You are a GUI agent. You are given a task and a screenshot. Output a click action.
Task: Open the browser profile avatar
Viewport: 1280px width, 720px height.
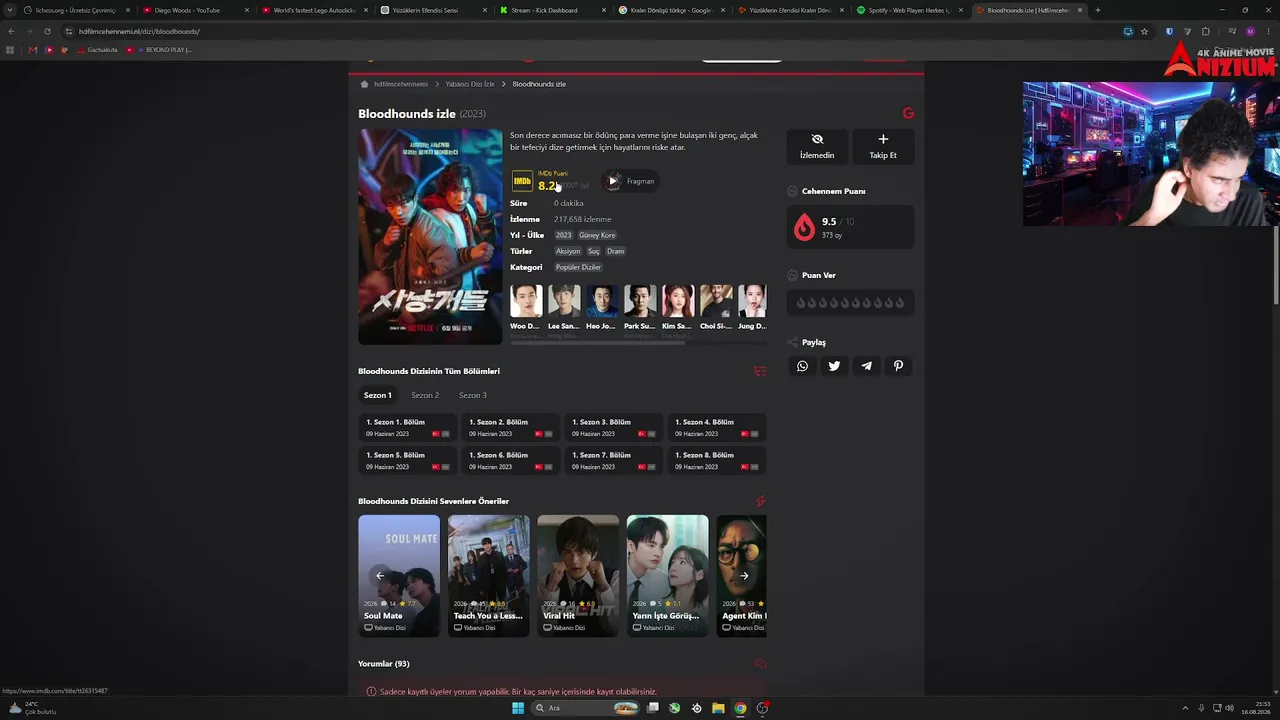point(1250,31)
